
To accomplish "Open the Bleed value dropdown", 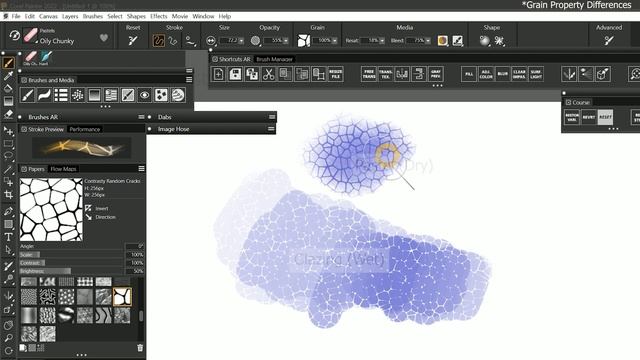I will click(428, 40).
